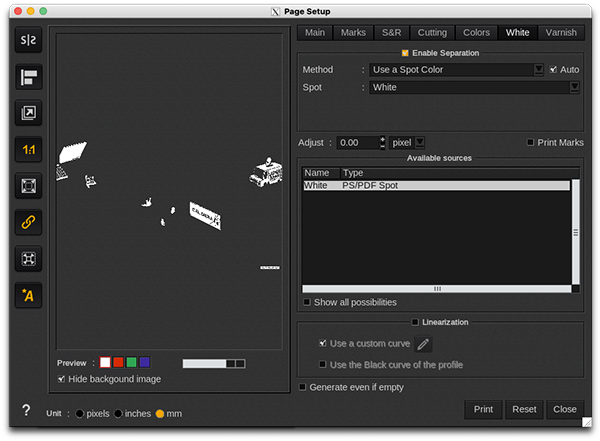Click the chain link icon
Screen dimensions: 600x441
tap(27, 222)
